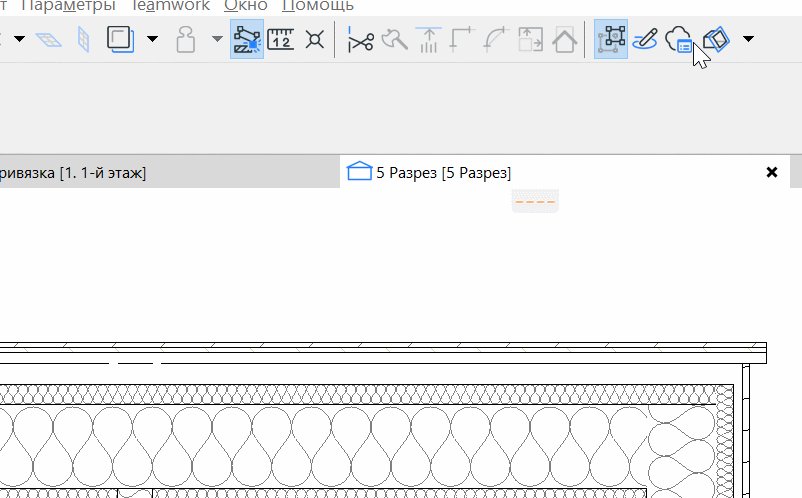Click the orange dashed tab bar handle

535,201
